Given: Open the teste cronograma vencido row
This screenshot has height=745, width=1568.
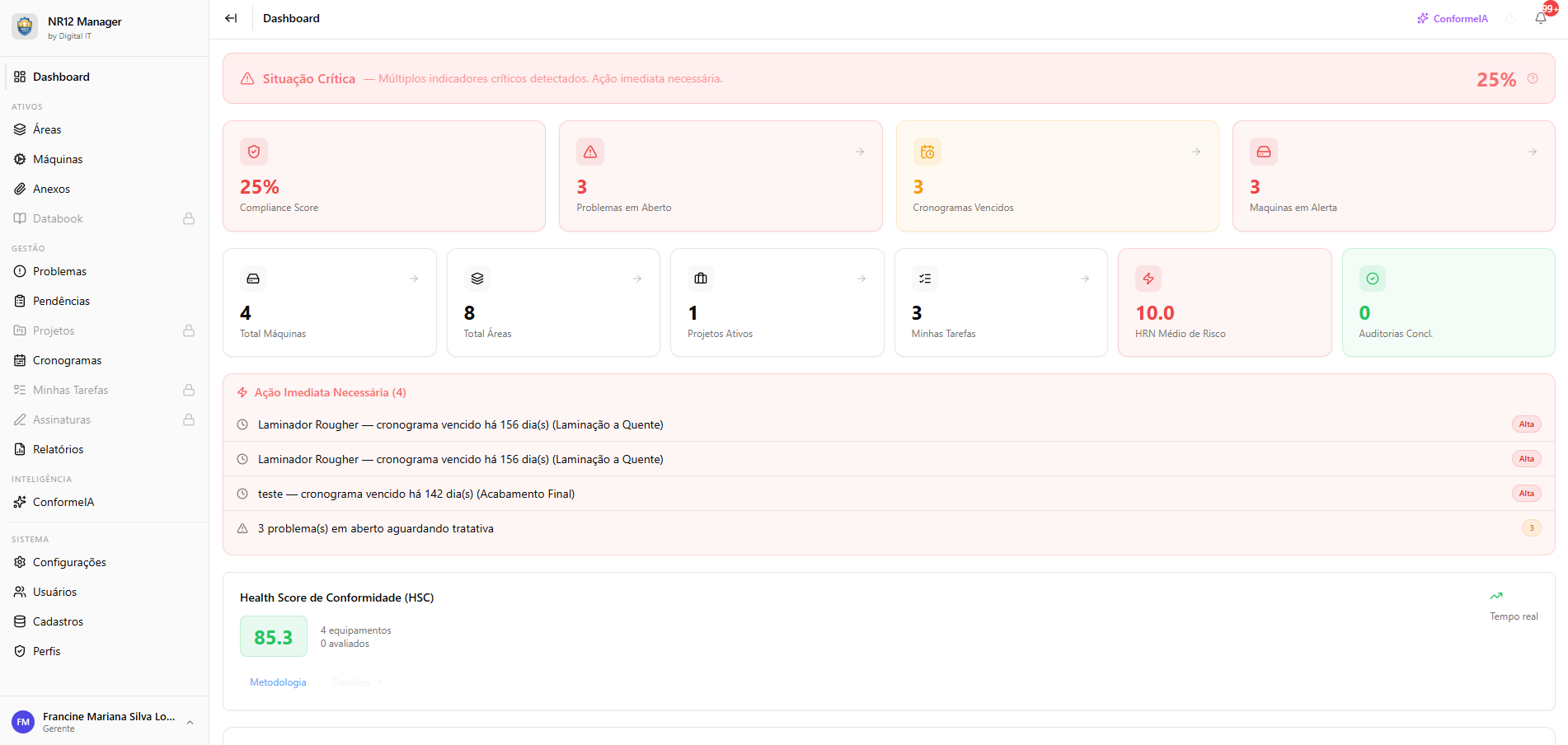Looking at the screenshot, I should pos(889,494).
